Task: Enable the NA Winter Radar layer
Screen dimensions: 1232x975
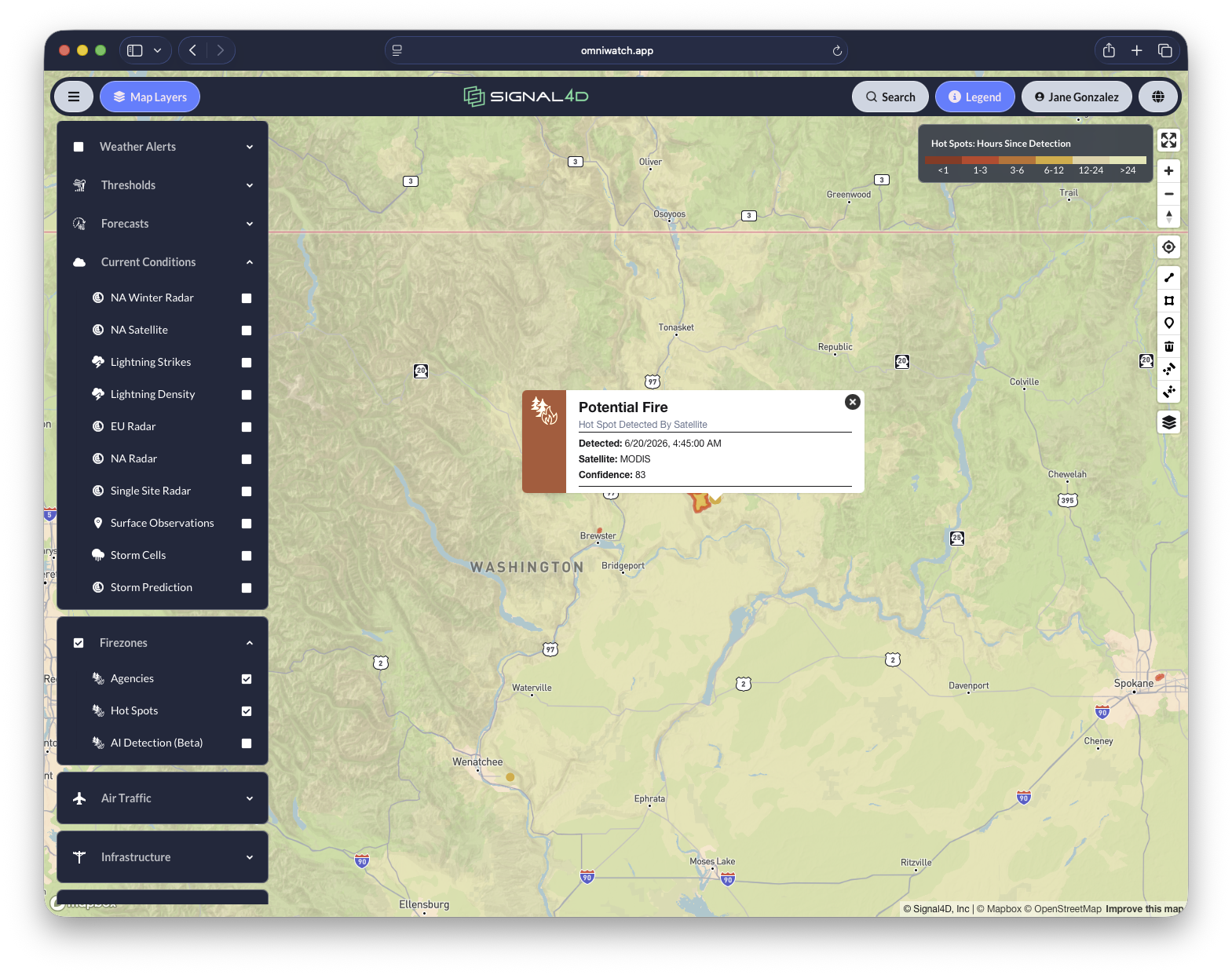Action: 247,298
